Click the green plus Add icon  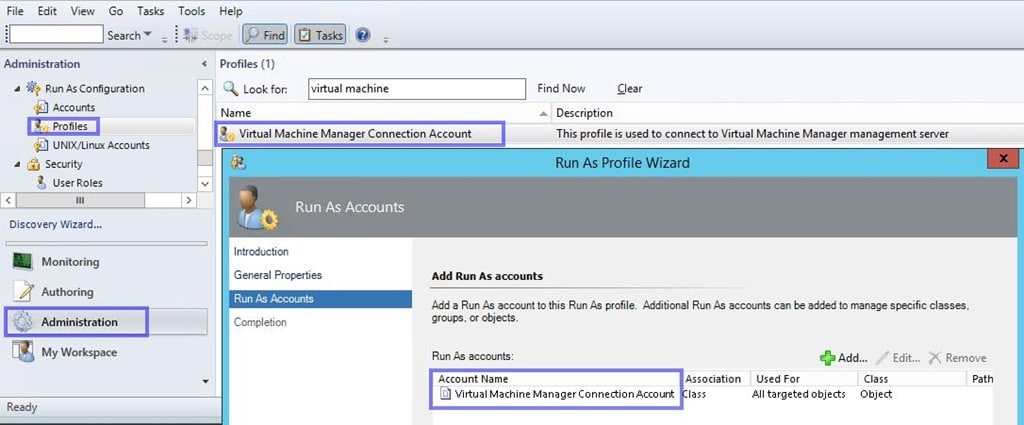point(827,358)
